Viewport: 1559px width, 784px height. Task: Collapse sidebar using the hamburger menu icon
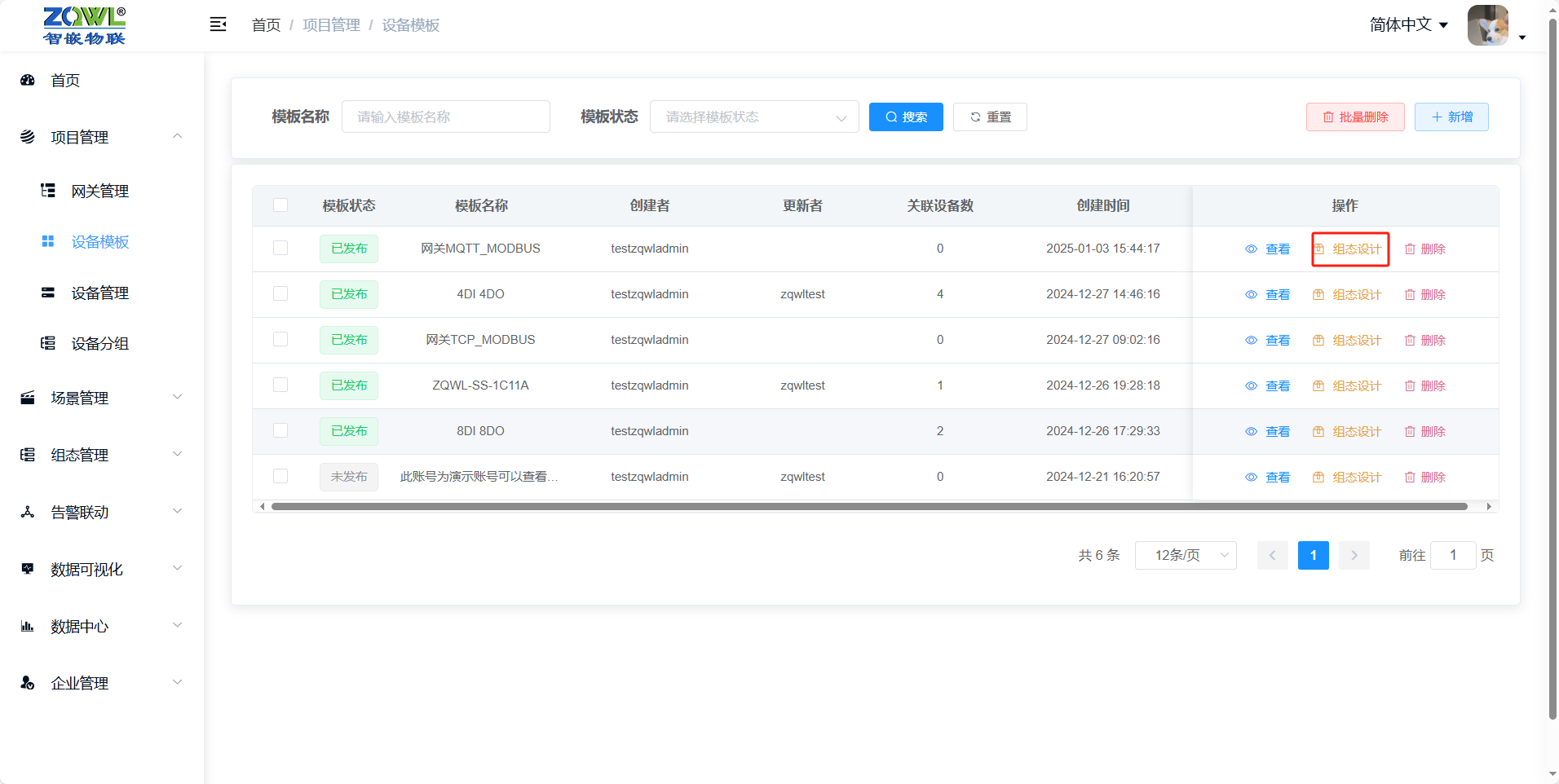coord(218,24)
